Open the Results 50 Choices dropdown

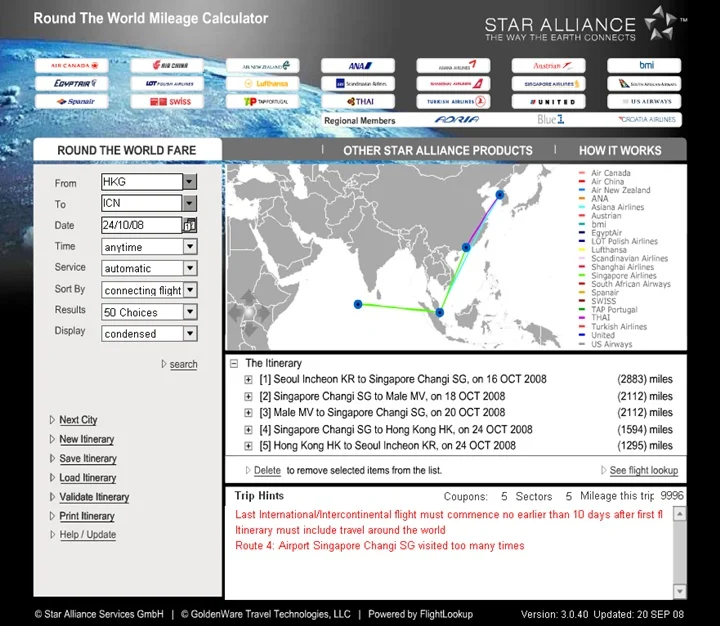[x=190, y=312]
